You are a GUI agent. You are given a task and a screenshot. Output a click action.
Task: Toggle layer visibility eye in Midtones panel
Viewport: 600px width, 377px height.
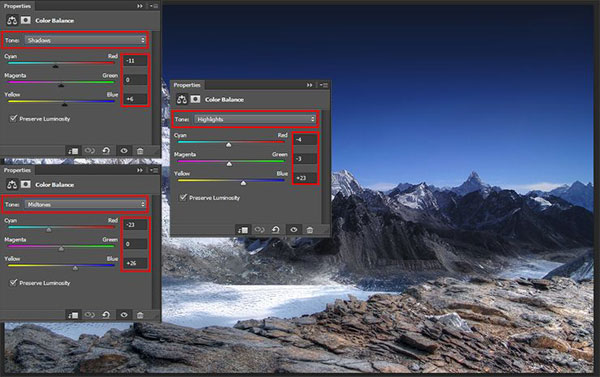124,315
